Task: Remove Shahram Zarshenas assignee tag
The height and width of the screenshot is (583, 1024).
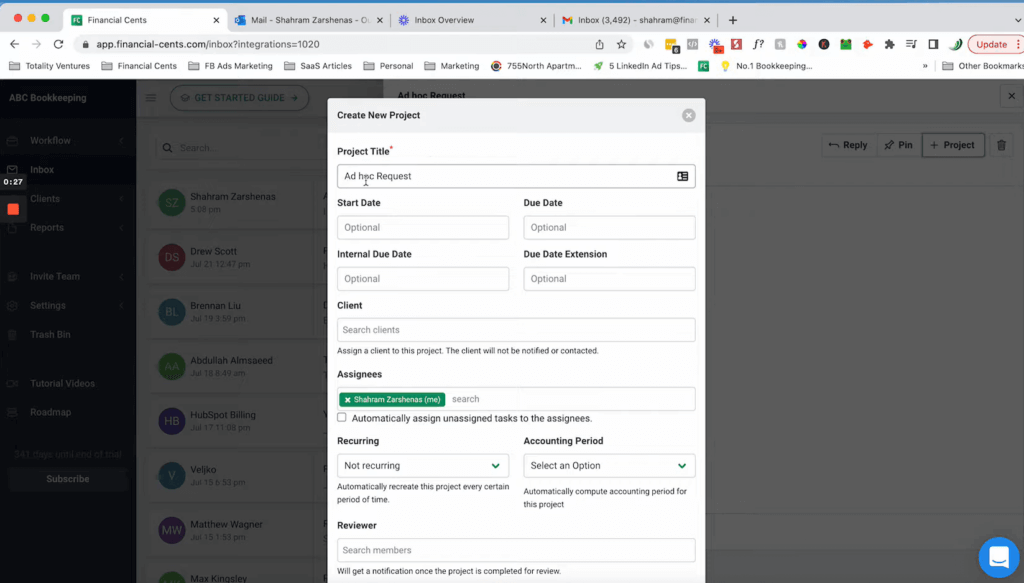Action: (x=348, y=400)
